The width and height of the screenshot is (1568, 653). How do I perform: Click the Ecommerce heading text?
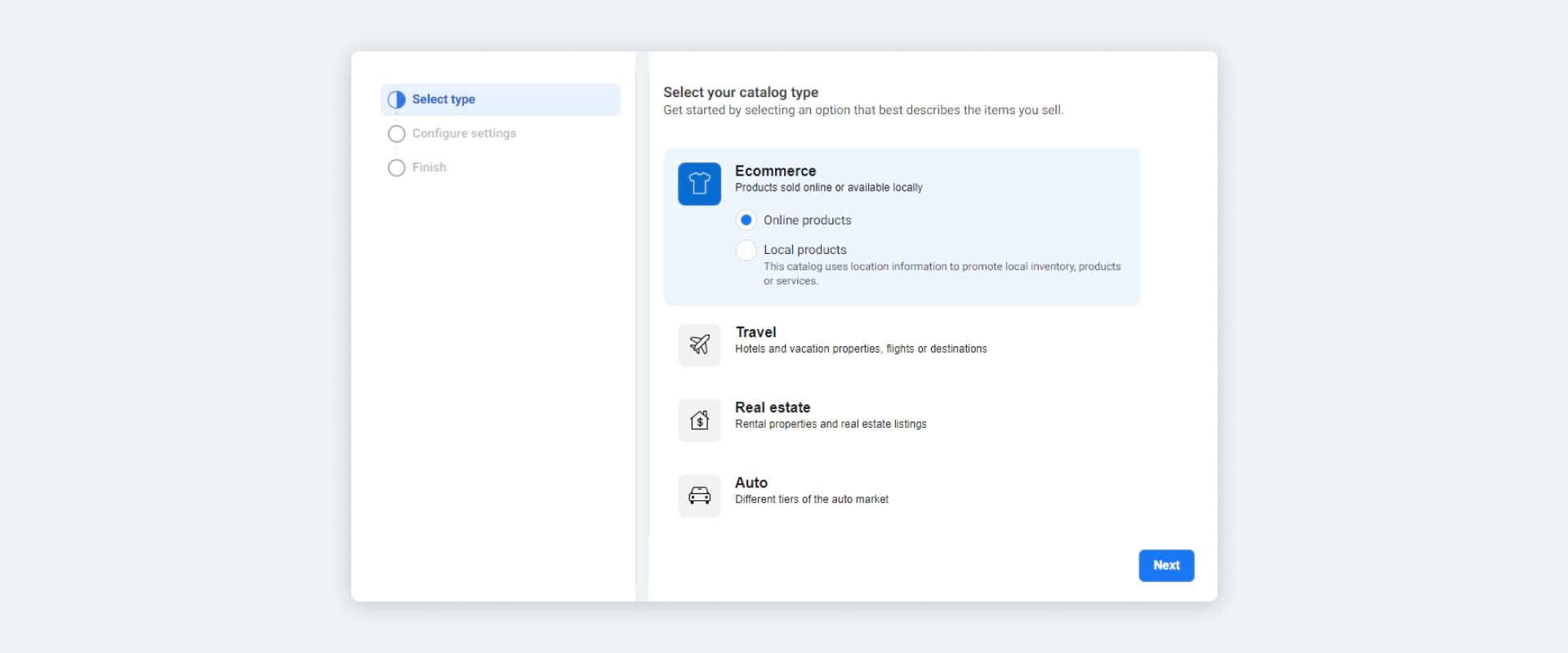click(775, 171)
